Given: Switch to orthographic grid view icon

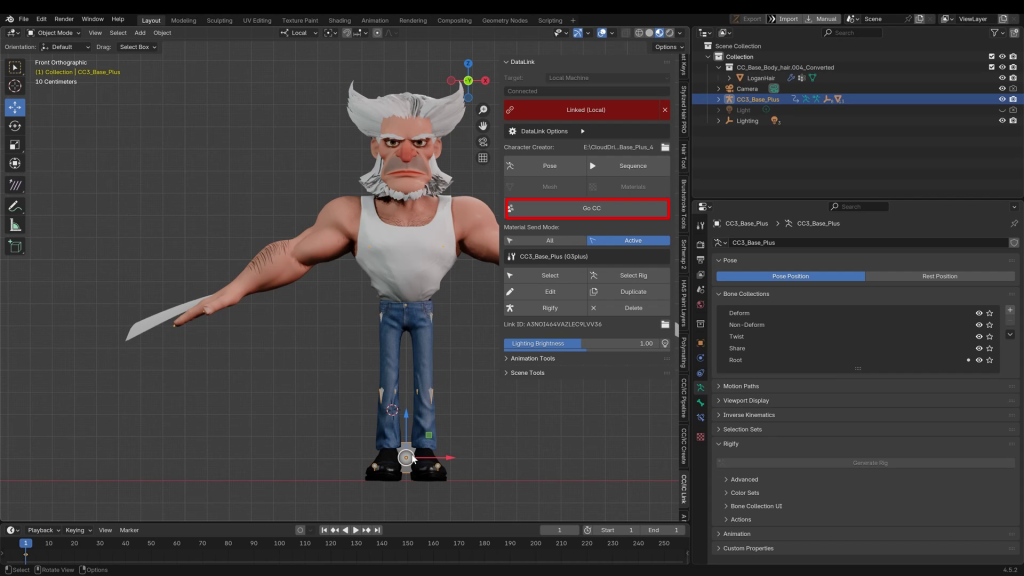Looking at the screenshot, I should pos(482,158).
